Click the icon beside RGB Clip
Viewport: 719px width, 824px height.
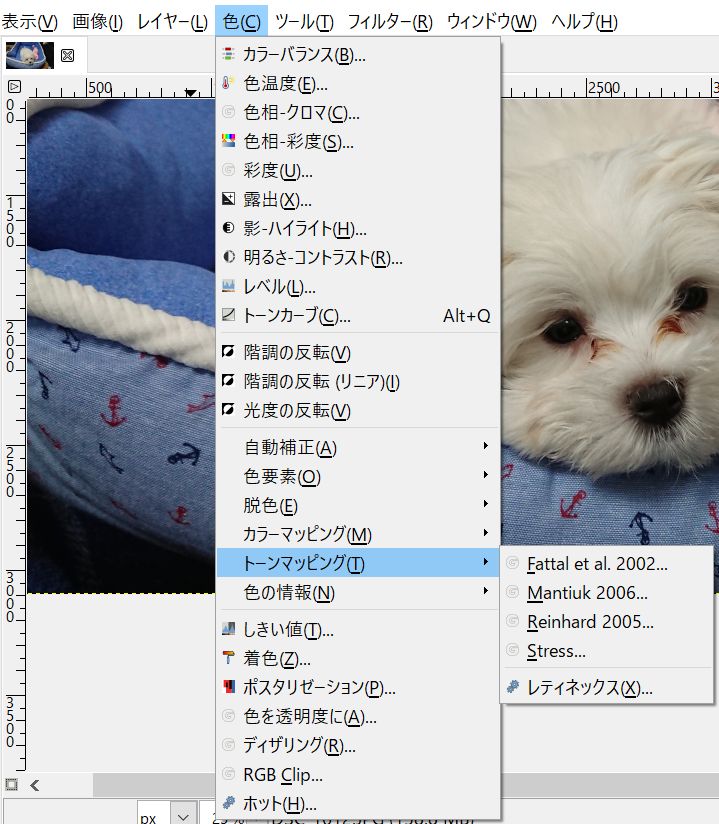tap(228, 774)
